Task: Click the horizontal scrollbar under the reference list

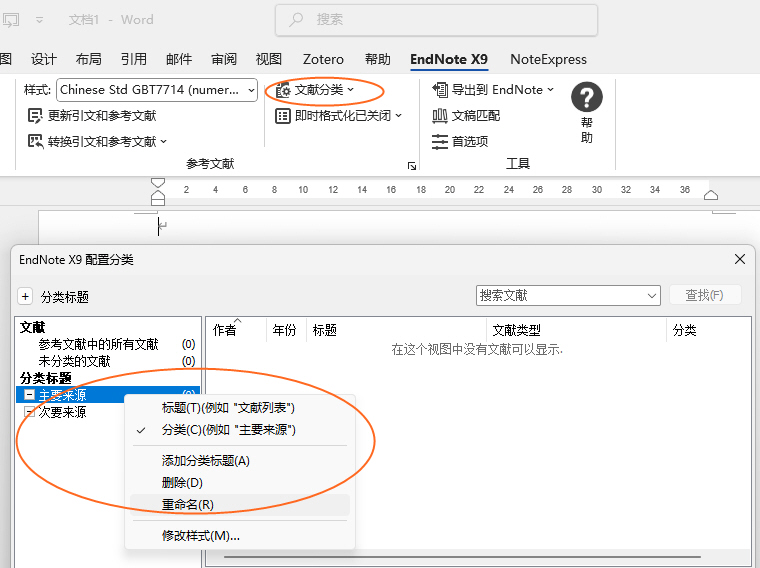Action: pyautogui.click(x=462, y=557)
